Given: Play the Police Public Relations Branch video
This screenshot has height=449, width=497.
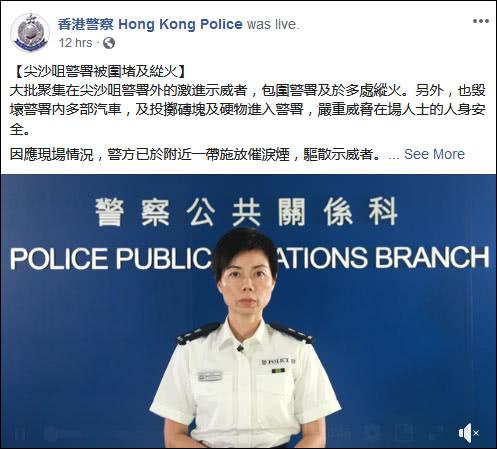Looking at the screenshot, I should click(248, 311).
